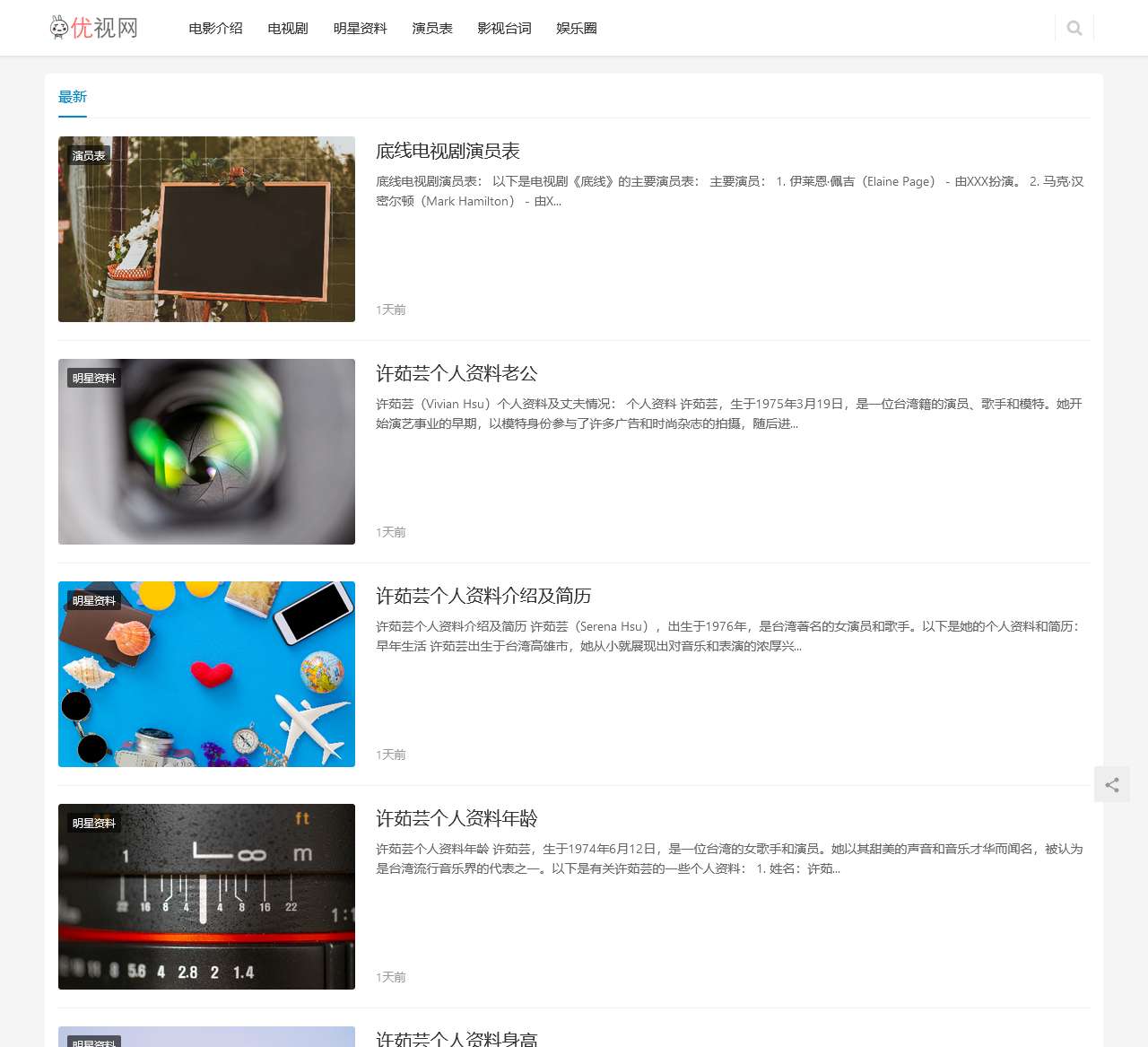This screenshot has width=1148, height=1047.
Task: Open the 电视剧 menu item
Action: 288,29
